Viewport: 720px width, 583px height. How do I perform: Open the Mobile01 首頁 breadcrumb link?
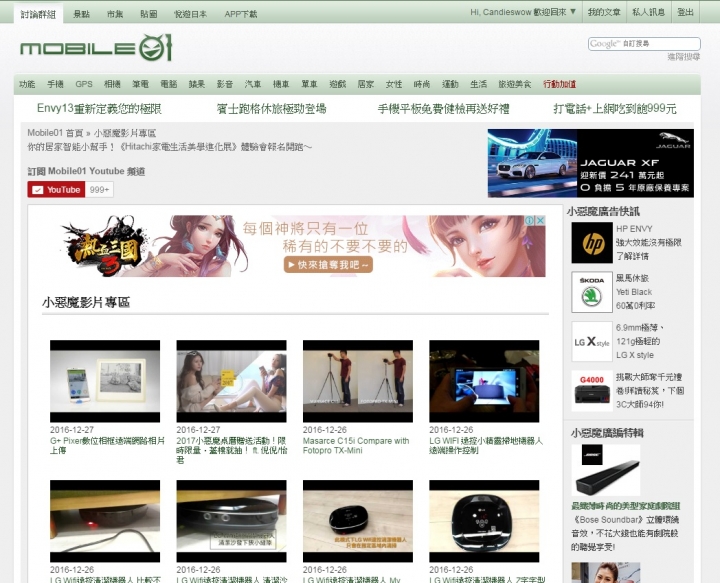(x=55, y=133)
